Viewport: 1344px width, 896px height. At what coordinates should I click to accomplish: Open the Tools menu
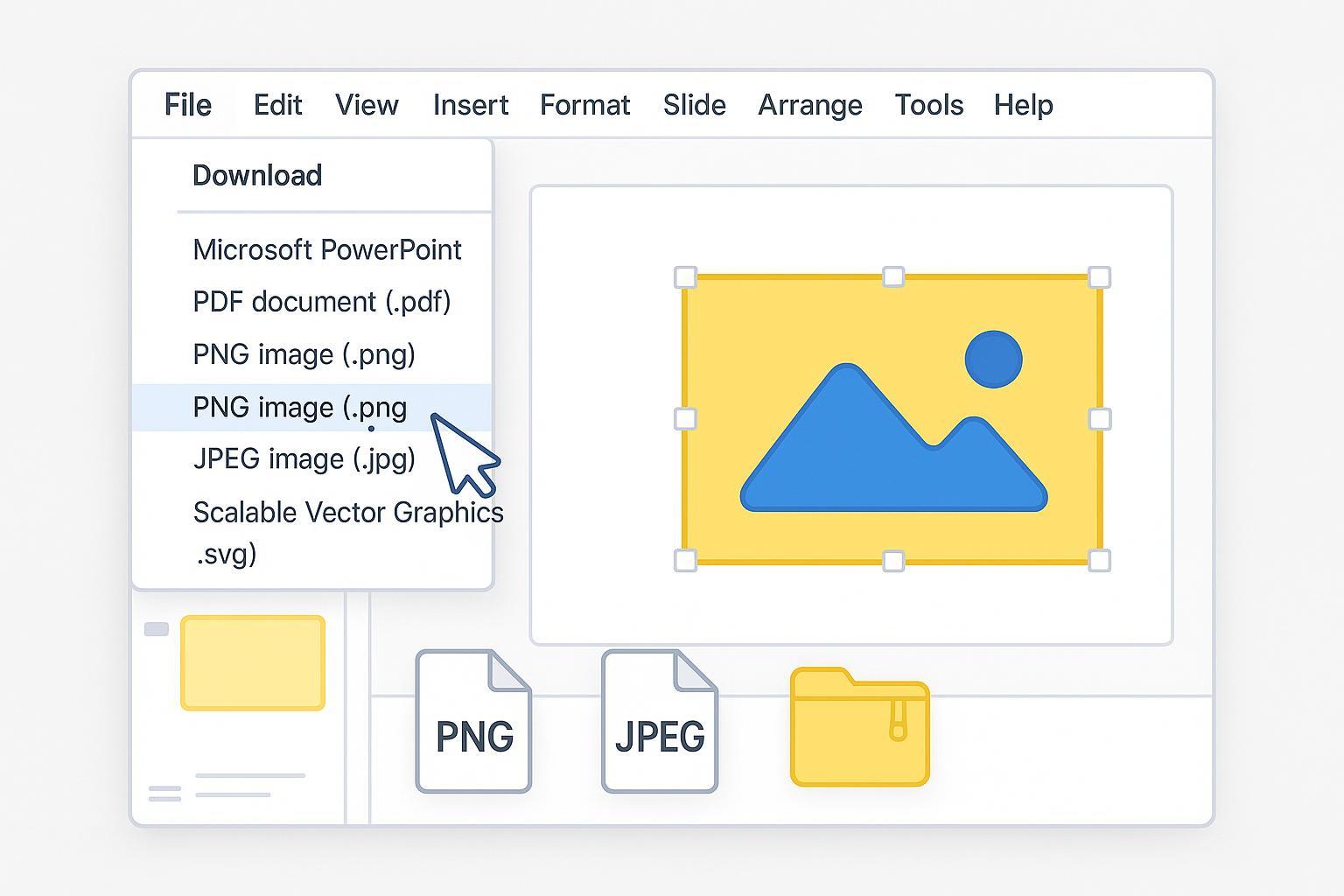[x=928, y=105]
